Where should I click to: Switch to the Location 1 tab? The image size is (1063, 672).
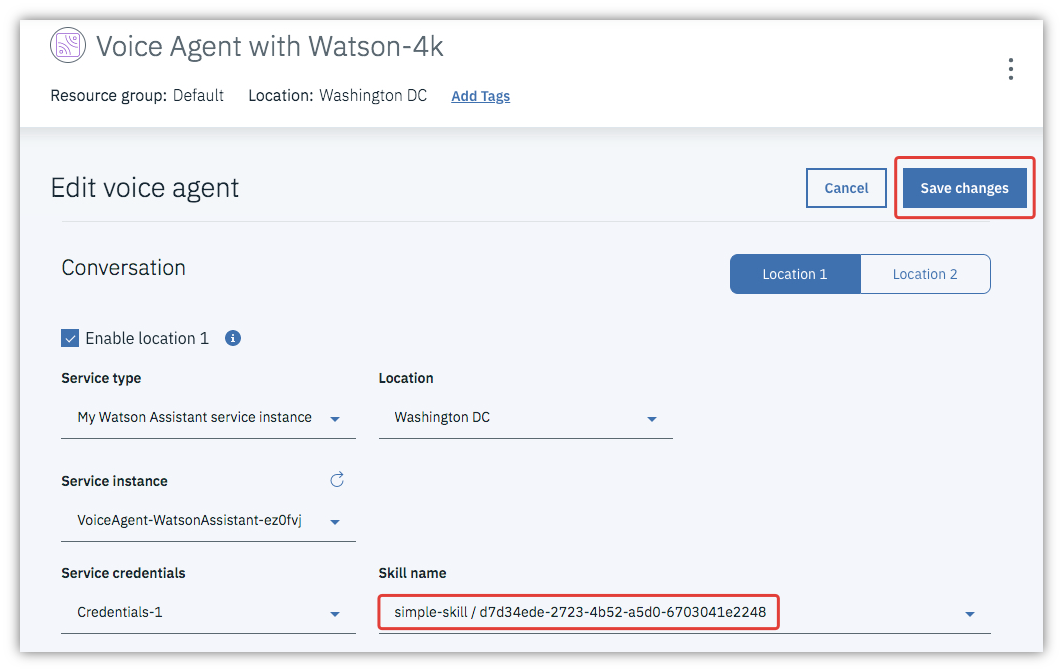(x=795, y=274)
